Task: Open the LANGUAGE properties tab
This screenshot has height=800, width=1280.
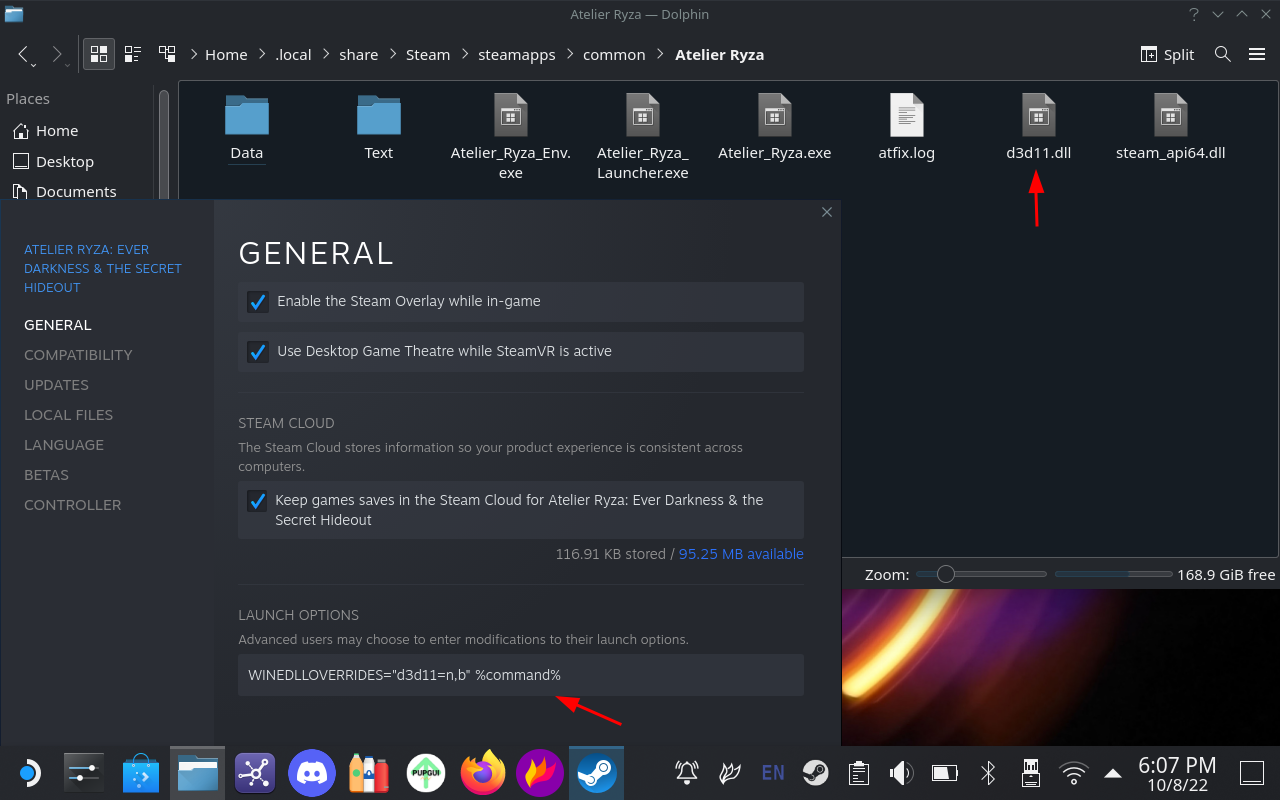Action: 64,445
